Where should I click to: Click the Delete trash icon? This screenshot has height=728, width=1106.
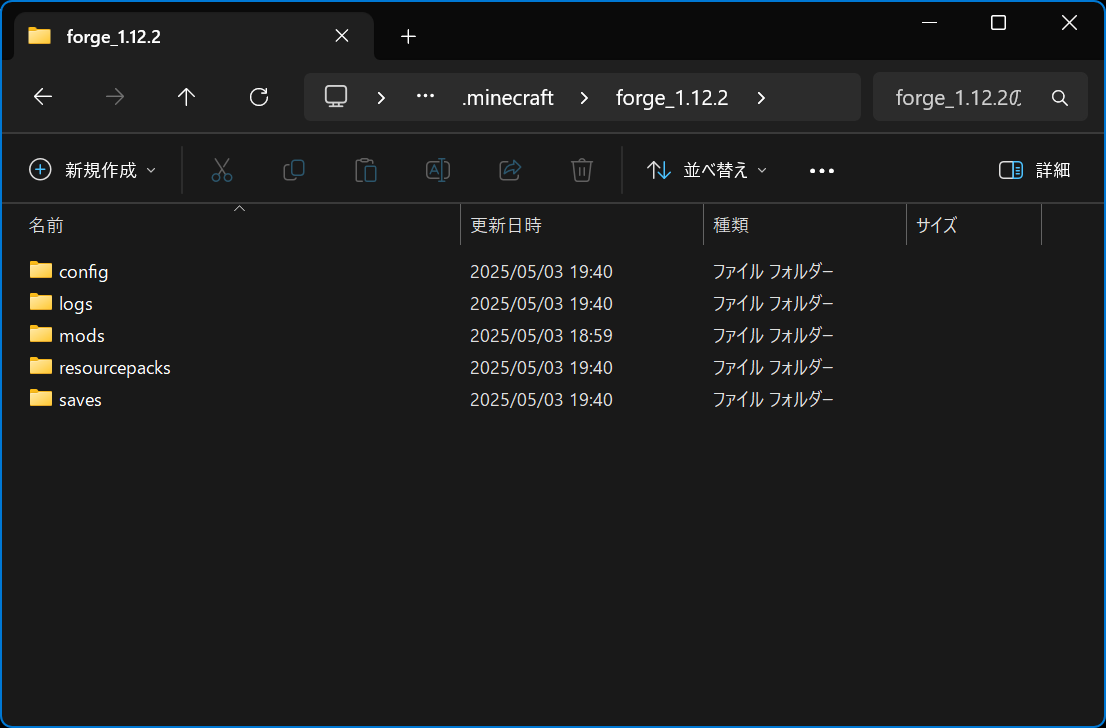tap(582, 170)
